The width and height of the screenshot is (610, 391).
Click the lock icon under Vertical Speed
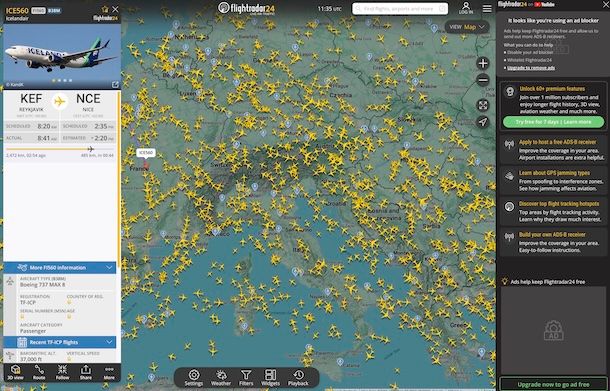point(69,359)
